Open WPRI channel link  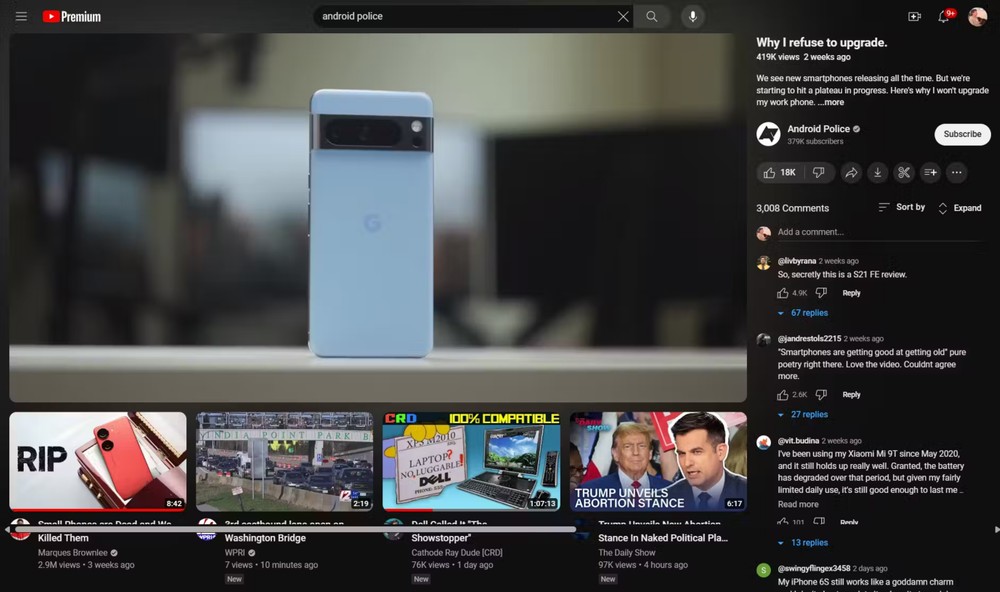click(x=235, y=553)
